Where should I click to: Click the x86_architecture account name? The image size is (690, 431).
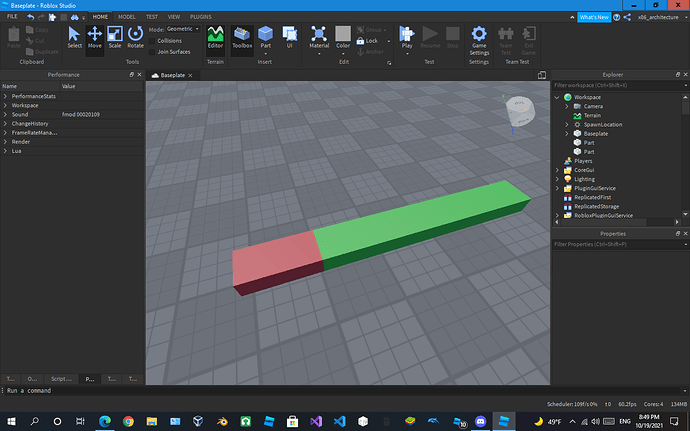coord(658,17)
